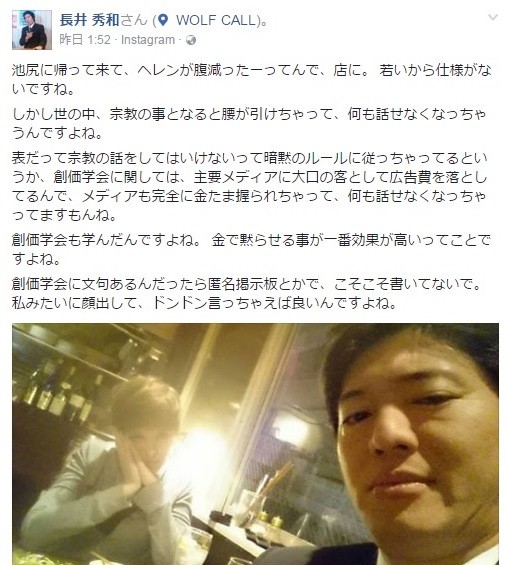Click the 昨日 1:52 timestamp link
This screenshot has width=507, height=565.
(x=85, y=40)
